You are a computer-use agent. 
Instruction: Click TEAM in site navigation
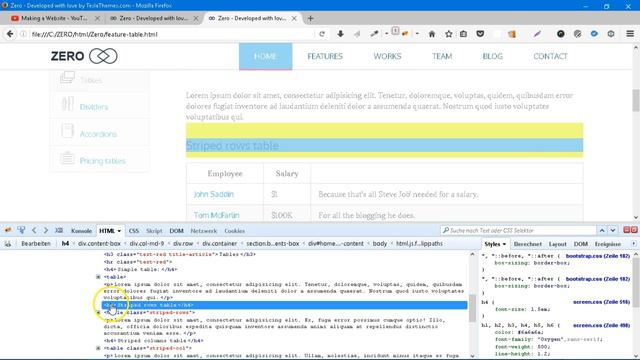(x=442, y=56)
